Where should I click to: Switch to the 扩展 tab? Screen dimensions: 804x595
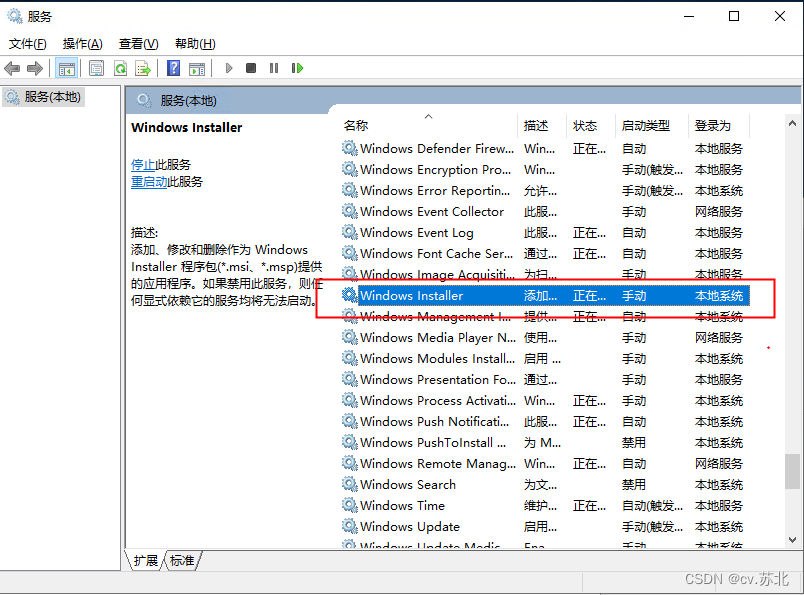tap(146, 561)
